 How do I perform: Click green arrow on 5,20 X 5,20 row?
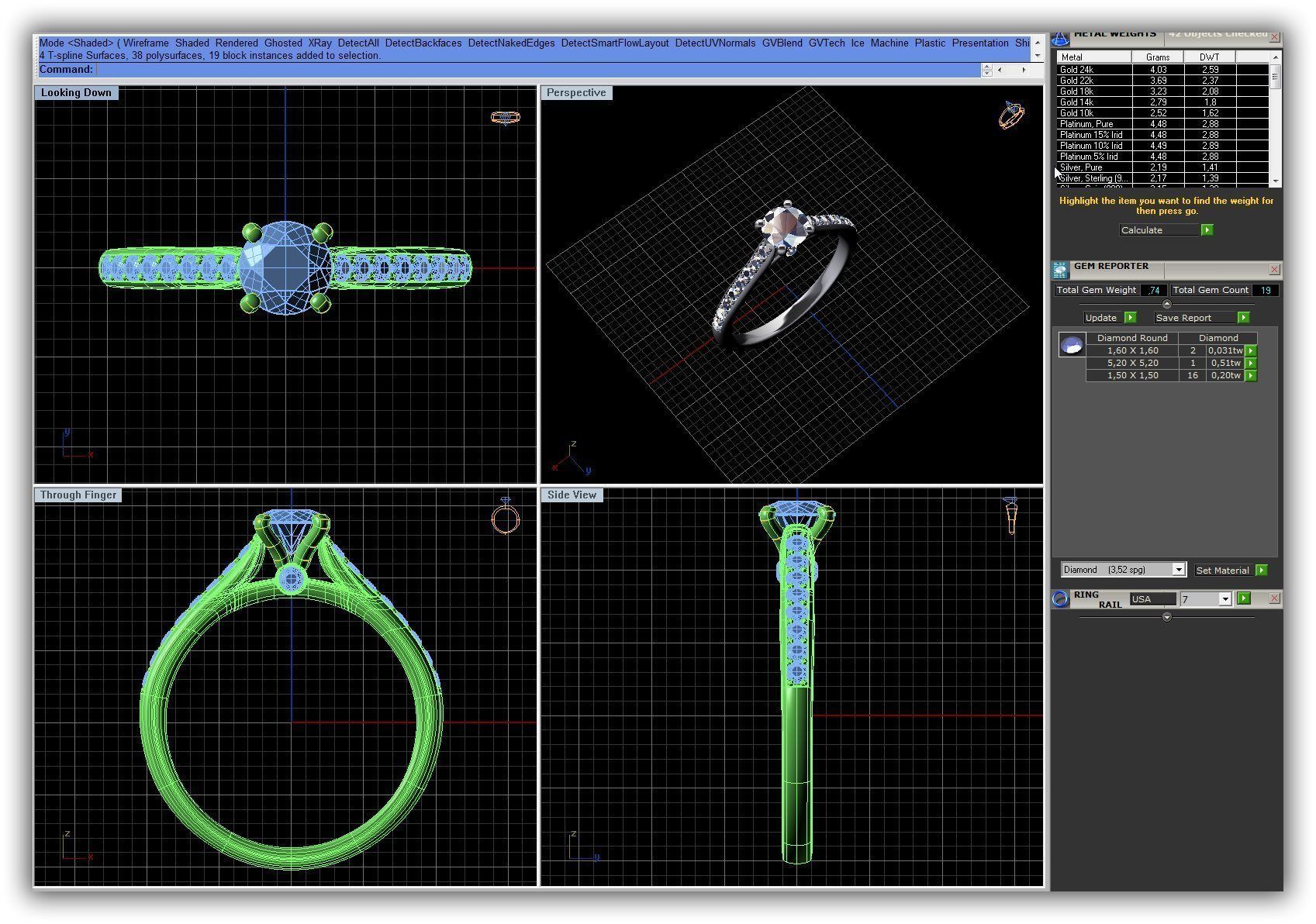pyautogui.click(x=1251, y=364)
